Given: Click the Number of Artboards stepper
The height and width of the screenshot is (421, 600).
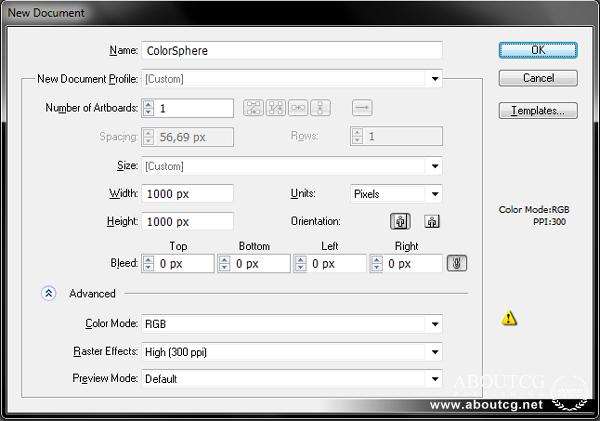Looking at the screenshot, I should pos(149,108).
